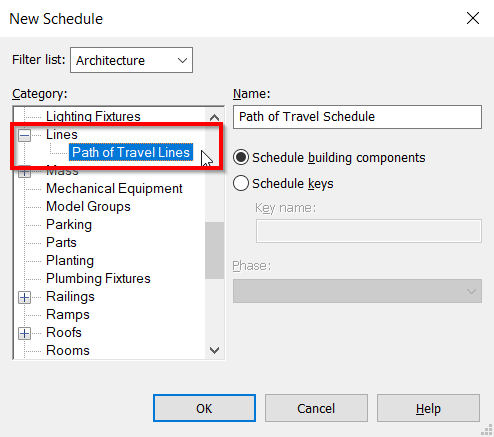Select Mechanical Equipment in category list
Screen dimensions: 494x437
point(114,189)
